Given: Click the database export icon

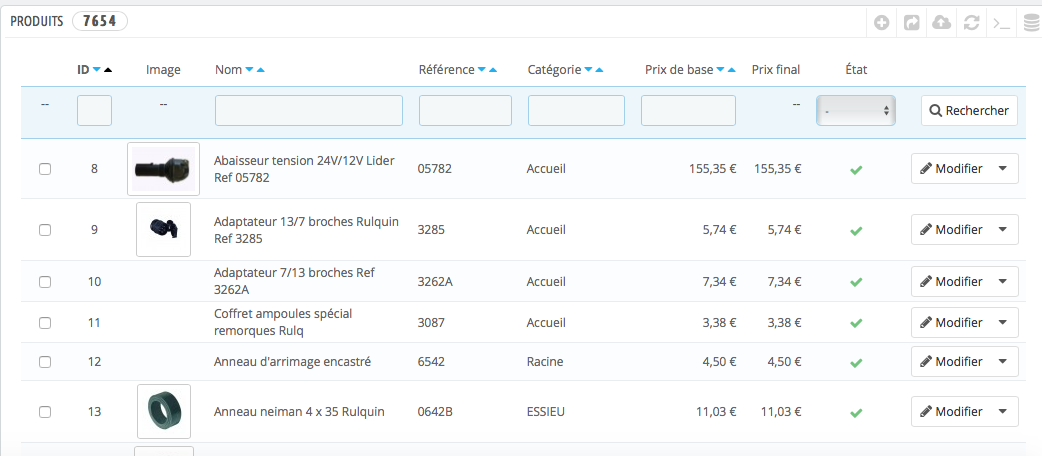Looking at the screenshot, I should tap(1031, 23).
